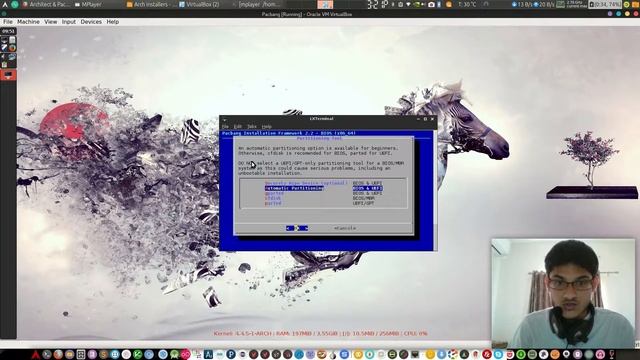This screenshot has height=360, width=640.
Task: Click the wine glass dock icon
Action: (x=611, y=354)
